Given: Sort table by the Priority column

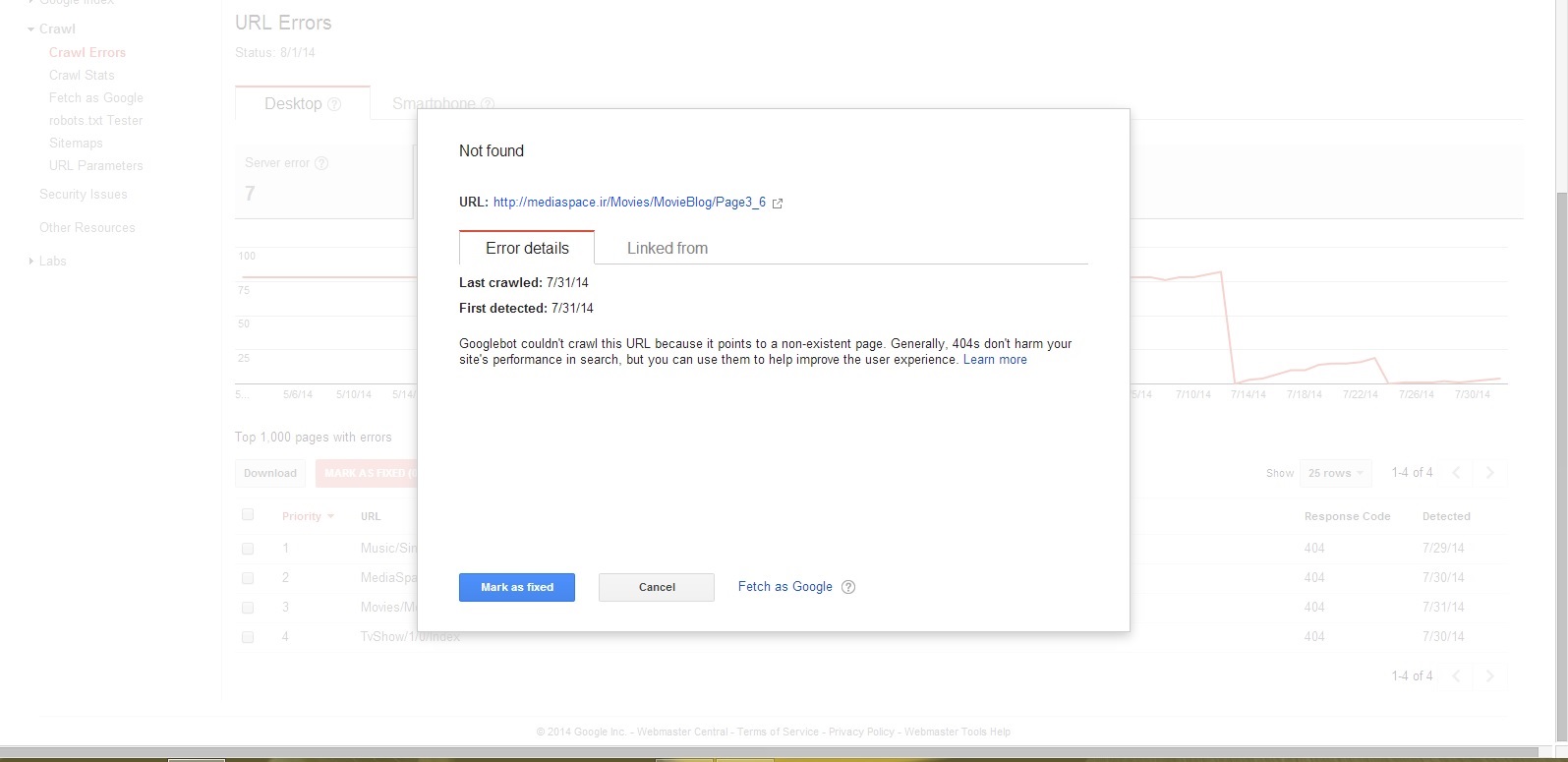Looking at the screenshot, I should [308, 516].
